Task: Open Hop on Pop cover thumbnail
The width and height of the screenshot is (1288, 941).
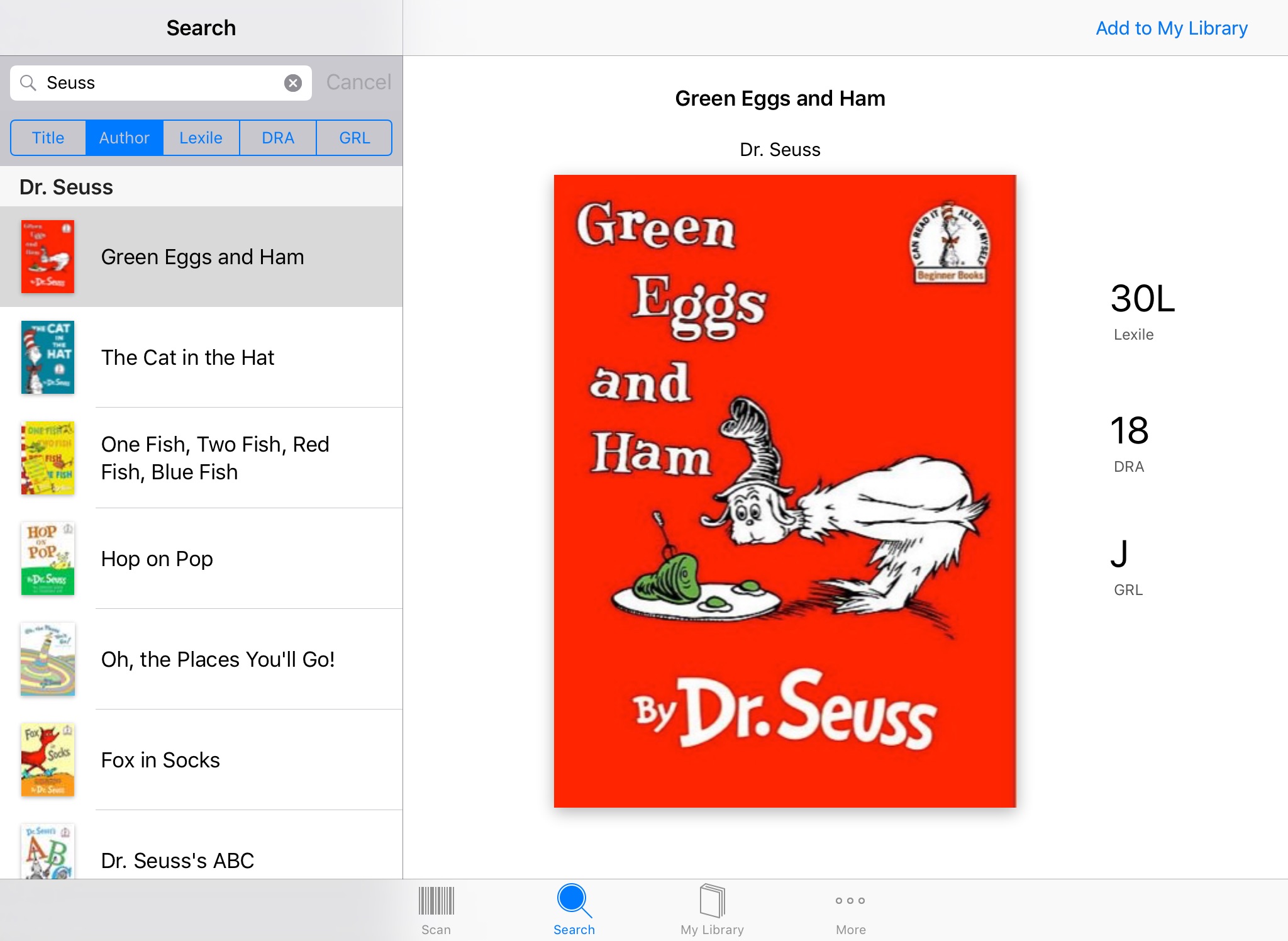Action: (x=48, y=559)
